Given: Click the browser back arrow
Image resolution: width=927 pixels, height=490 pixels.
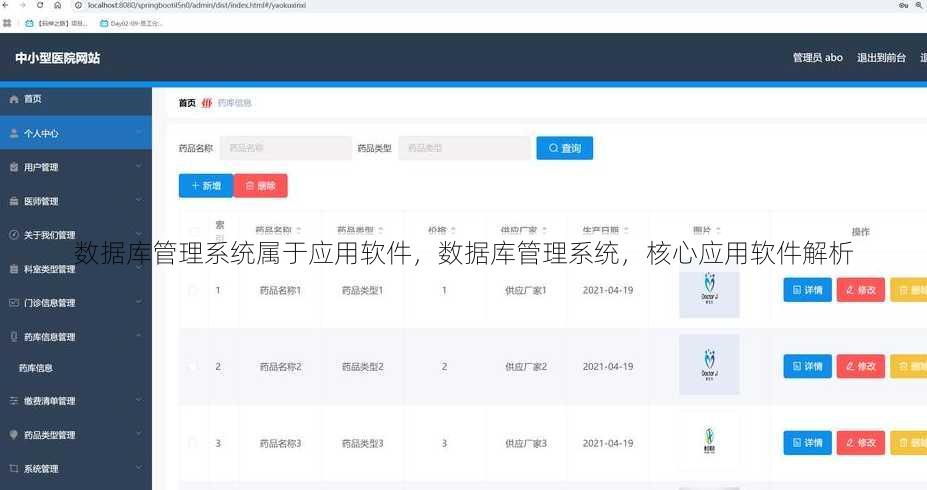Looking at the screenshot, I should [7, 5].
